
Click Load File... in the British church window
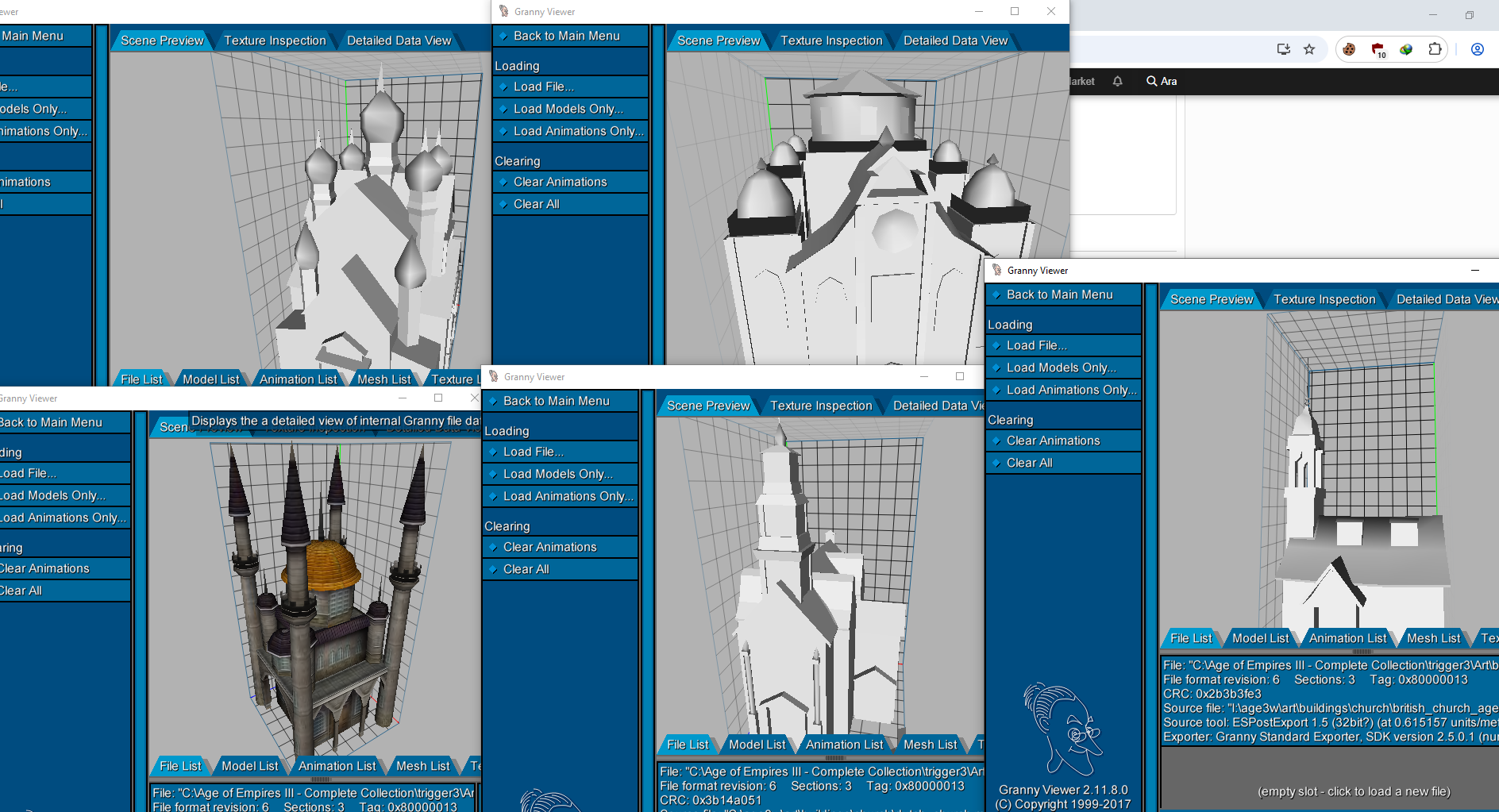click(1063, 345)
